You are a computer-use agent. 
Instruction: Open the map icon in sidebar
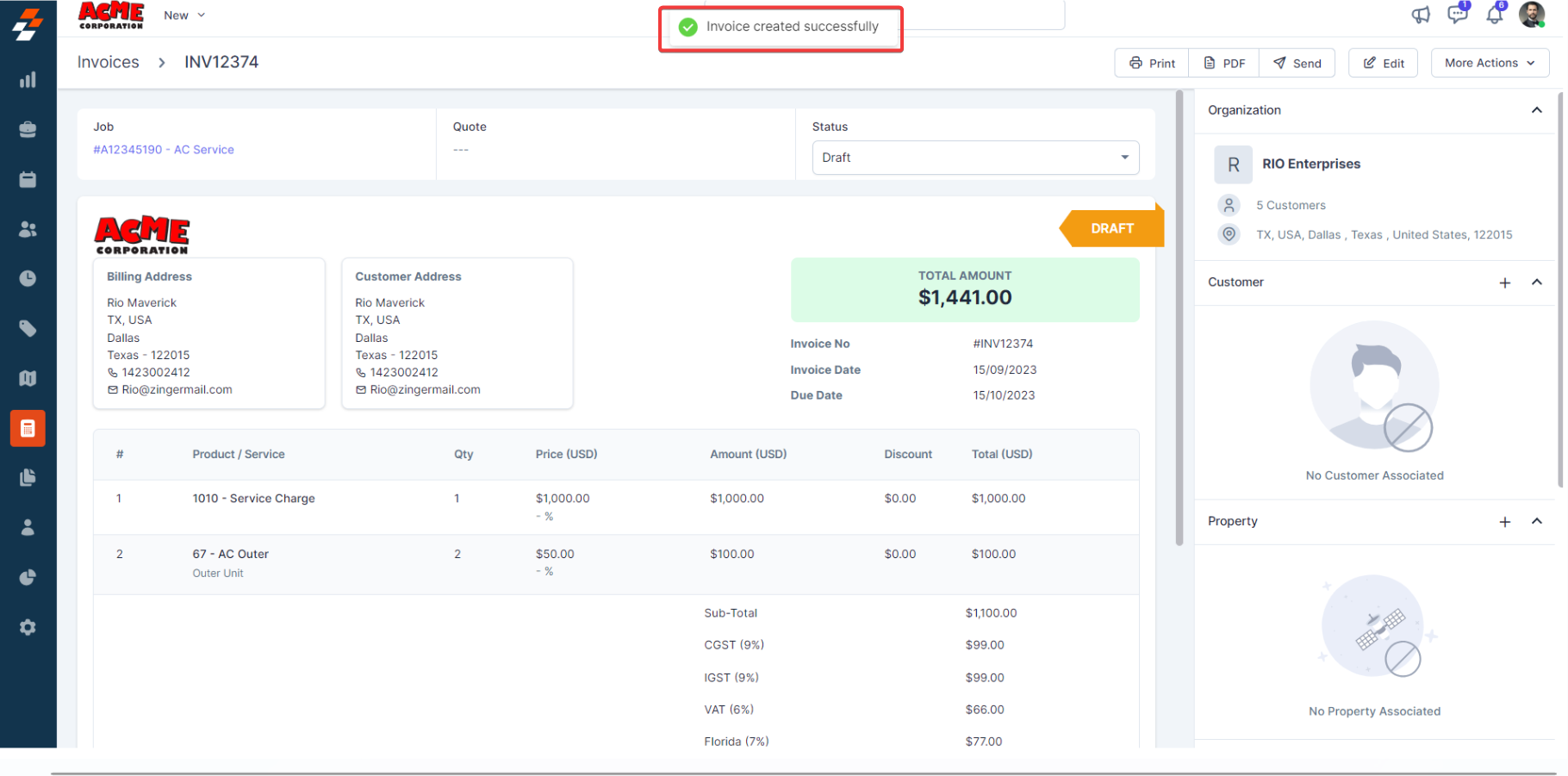point(28,378)
